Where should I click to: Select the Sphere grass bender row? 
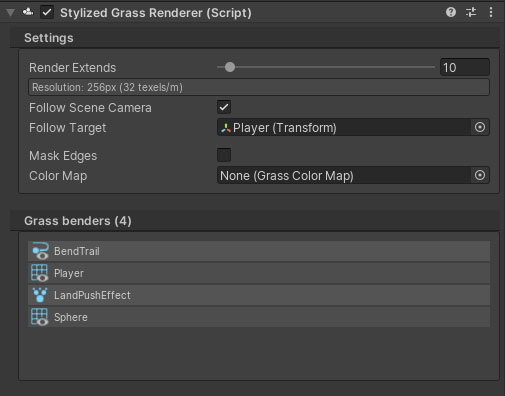tap(259, 317)
